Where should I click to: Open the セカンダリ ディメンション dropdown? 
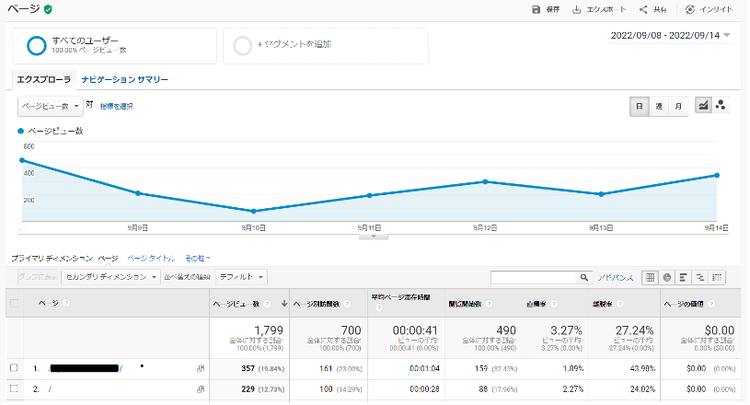pyautogui.click(x=111, y=277)
